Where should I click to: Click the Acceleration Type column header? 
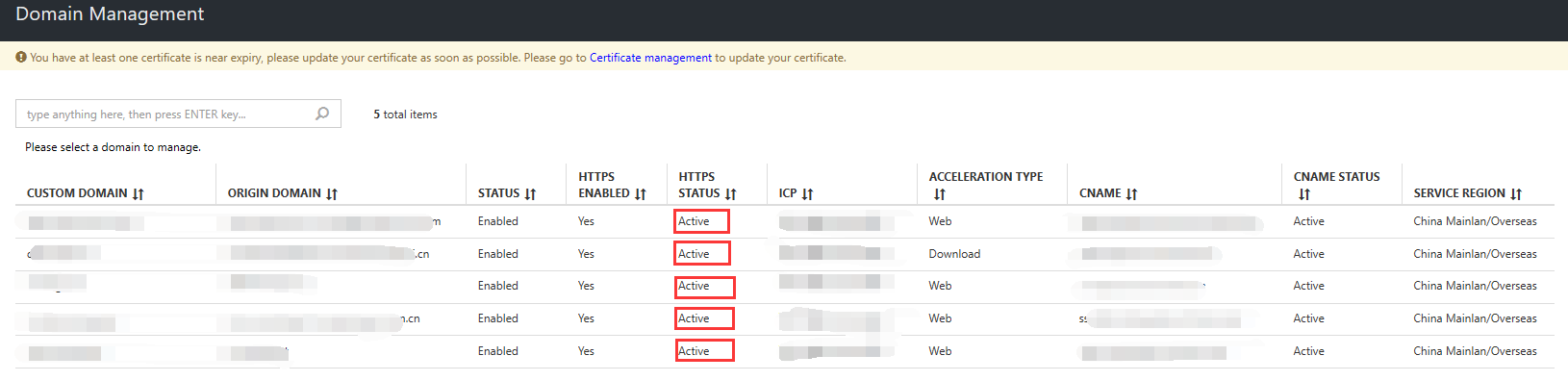pos(986,185)
